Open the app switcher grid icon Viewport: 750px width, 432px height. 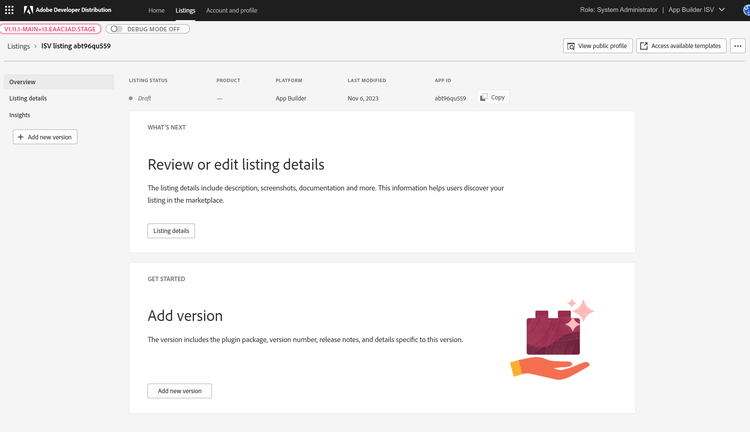click(9, 10)
